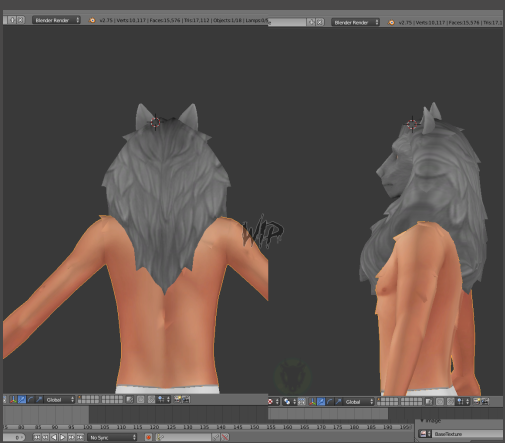Open the Global orientation dropdown in left viewport
505x443 pixels.
pos(59,400)
